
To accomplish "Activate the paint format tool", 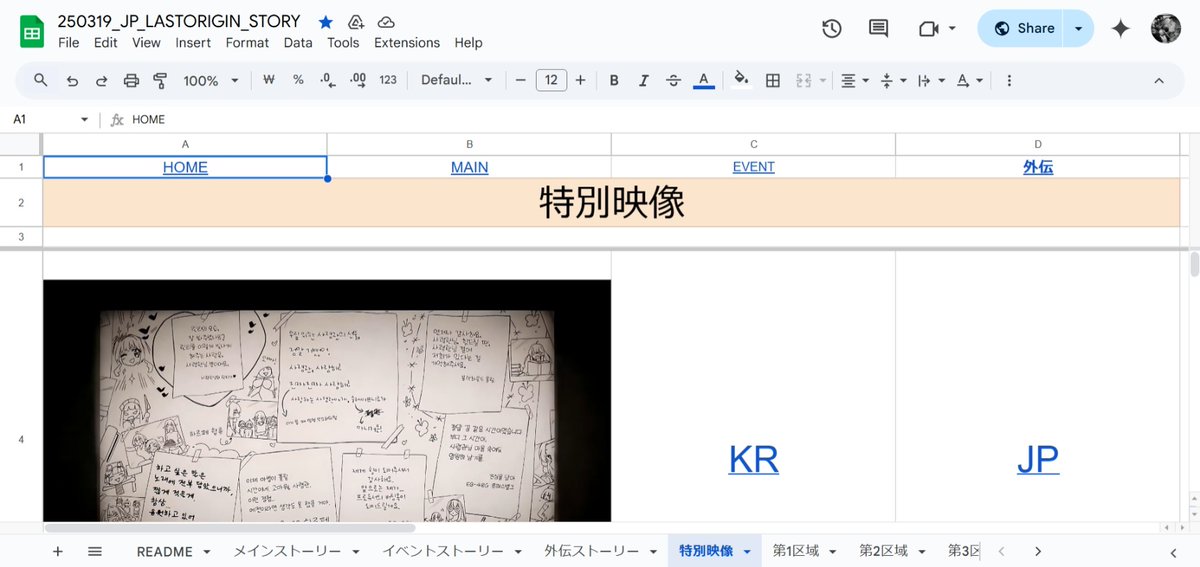I will point(160,80).
